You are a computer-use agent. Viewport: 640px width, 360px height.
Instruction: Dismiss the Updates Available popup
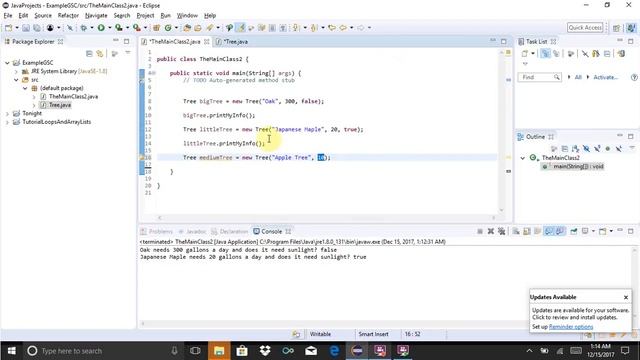point(626,298)
